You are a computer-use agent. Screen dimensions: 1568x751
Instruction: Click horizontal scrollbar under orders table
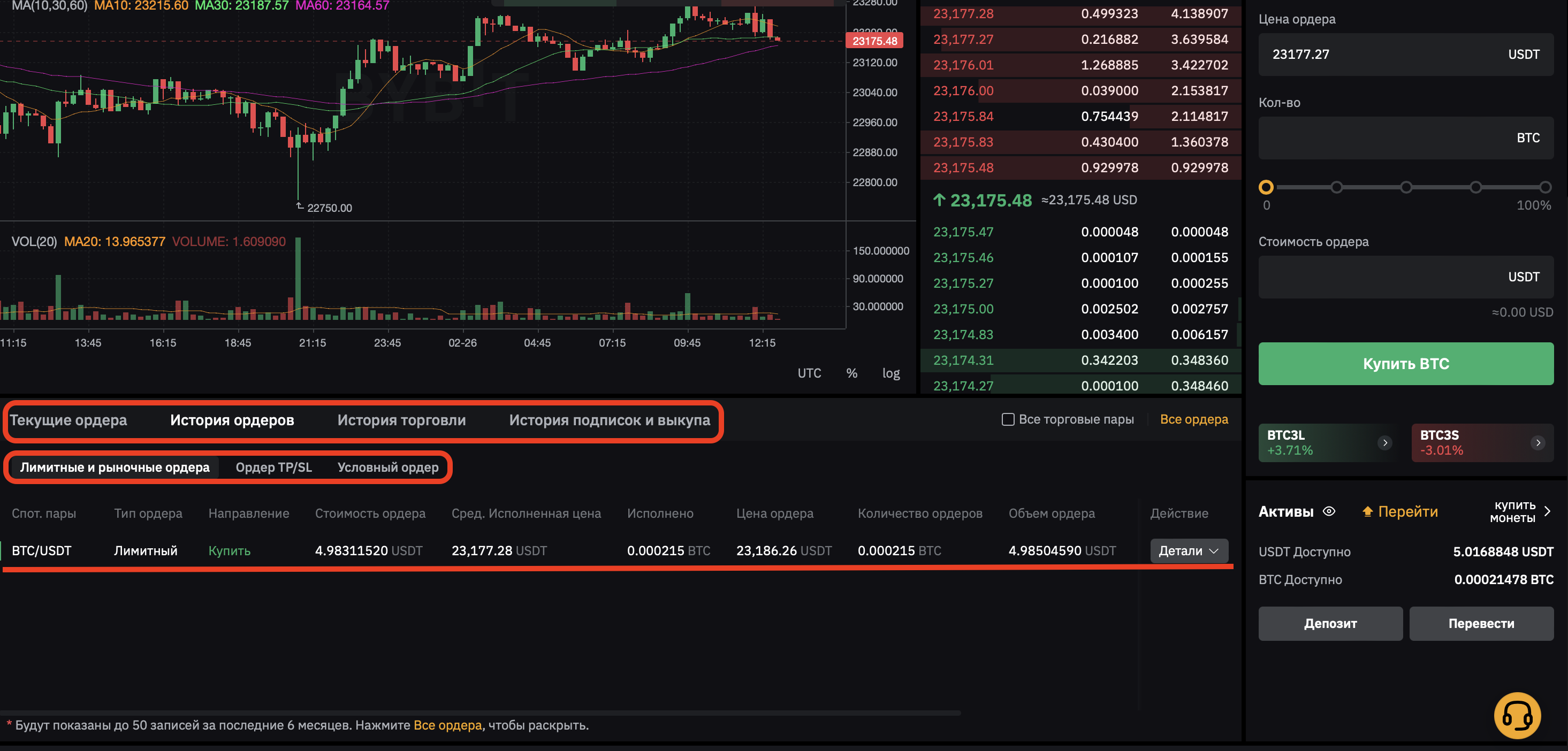(481, 712)
